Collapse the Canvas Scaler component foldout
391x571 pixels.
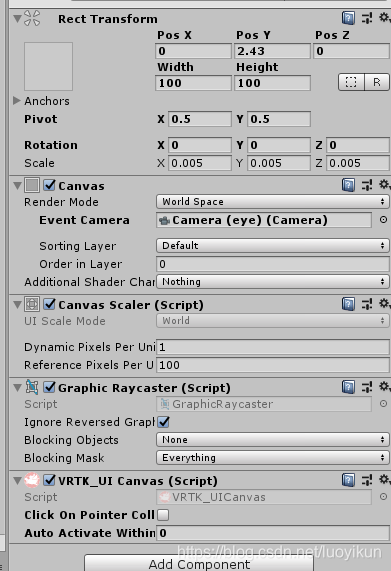pyautogui.click(x=17, y=304)
